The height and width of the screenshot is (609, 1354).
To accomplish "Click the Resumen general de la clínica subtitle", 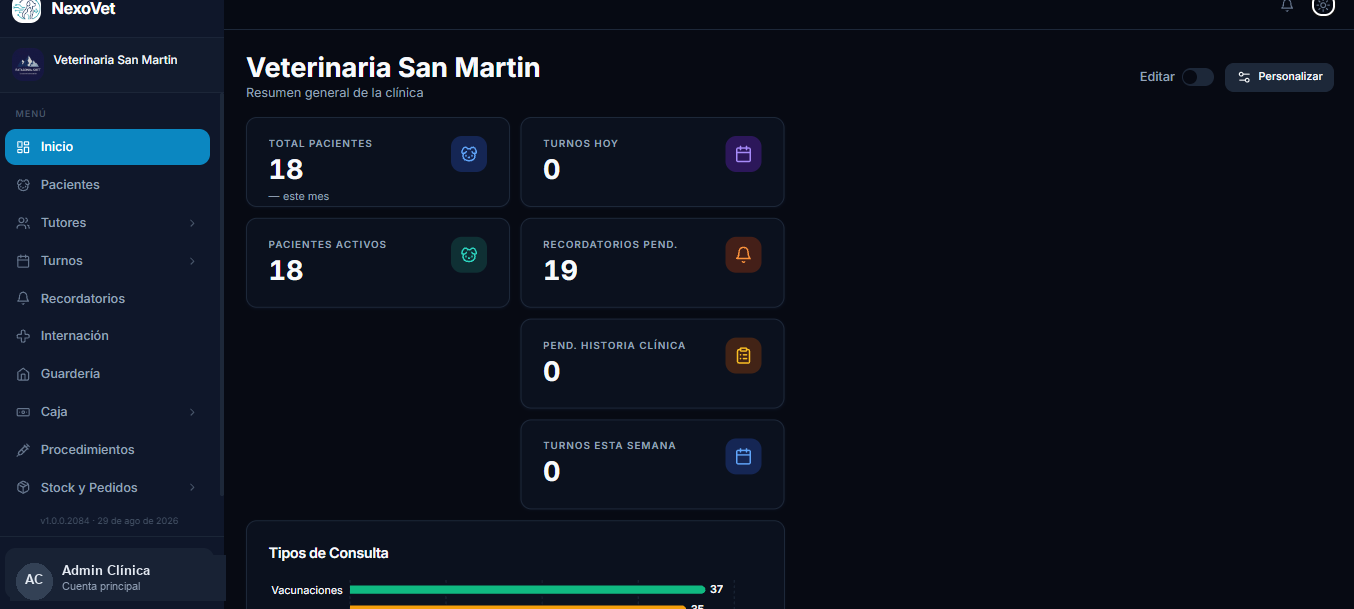I will pyautogui.click(x=334, y=93).
